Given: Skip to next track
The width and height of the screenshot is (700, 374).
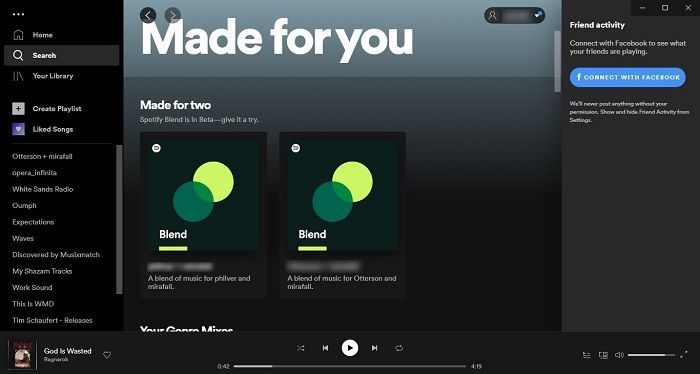Looking at the screenshot, I should click(x=375, y=348).
